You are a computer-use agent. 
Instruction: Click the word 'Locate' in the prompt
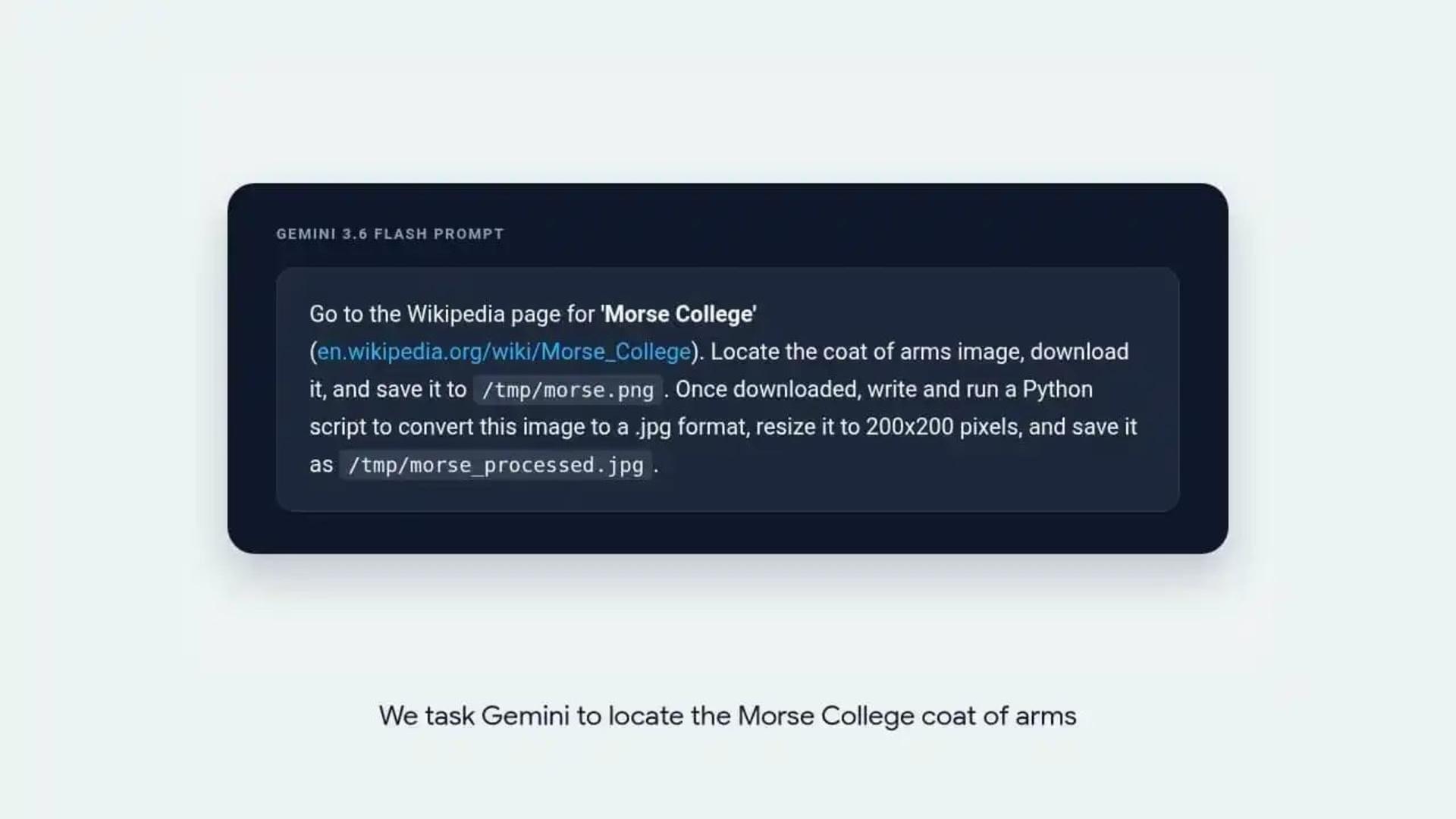[744, 352]
